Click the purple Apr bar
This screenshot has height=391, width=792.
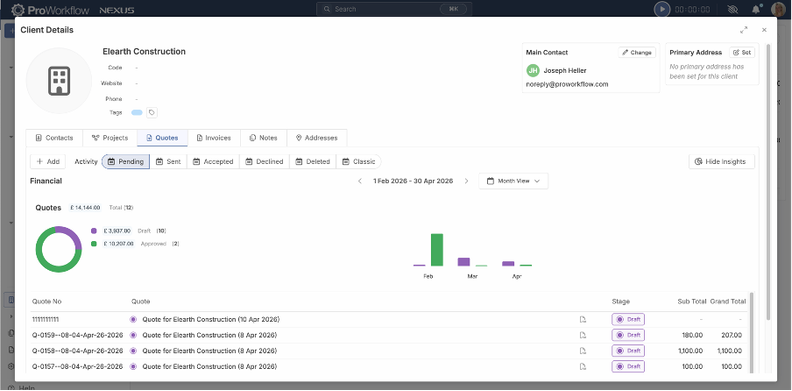(x=508, y=263)
